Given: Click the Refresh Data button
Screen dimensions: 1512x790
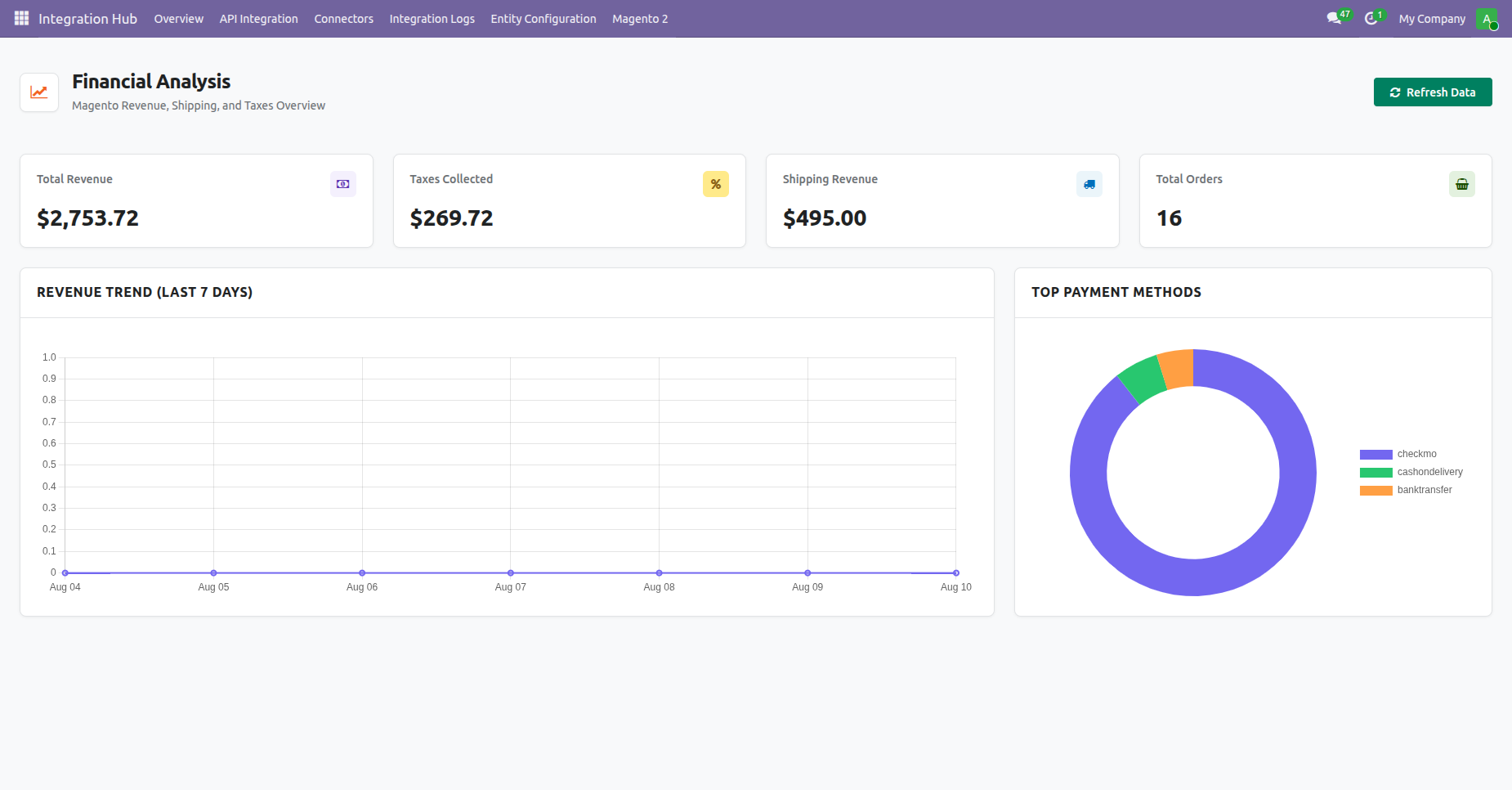Looking at the screenshot, I should (x=1433, y=92).
